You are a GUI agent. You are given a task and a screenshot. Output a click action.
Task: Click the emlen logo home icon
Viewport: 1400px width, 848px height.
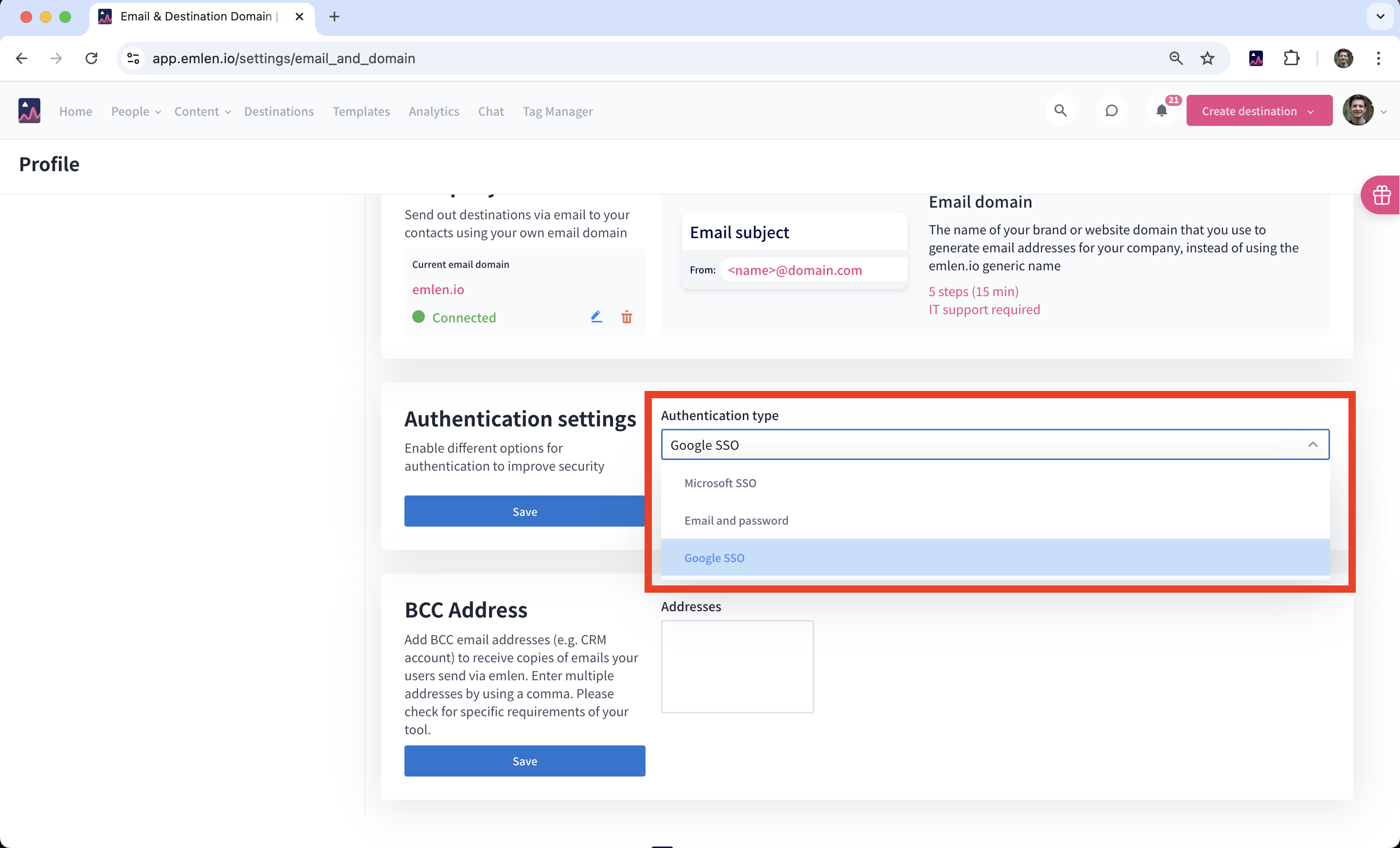tap(30, 111)
